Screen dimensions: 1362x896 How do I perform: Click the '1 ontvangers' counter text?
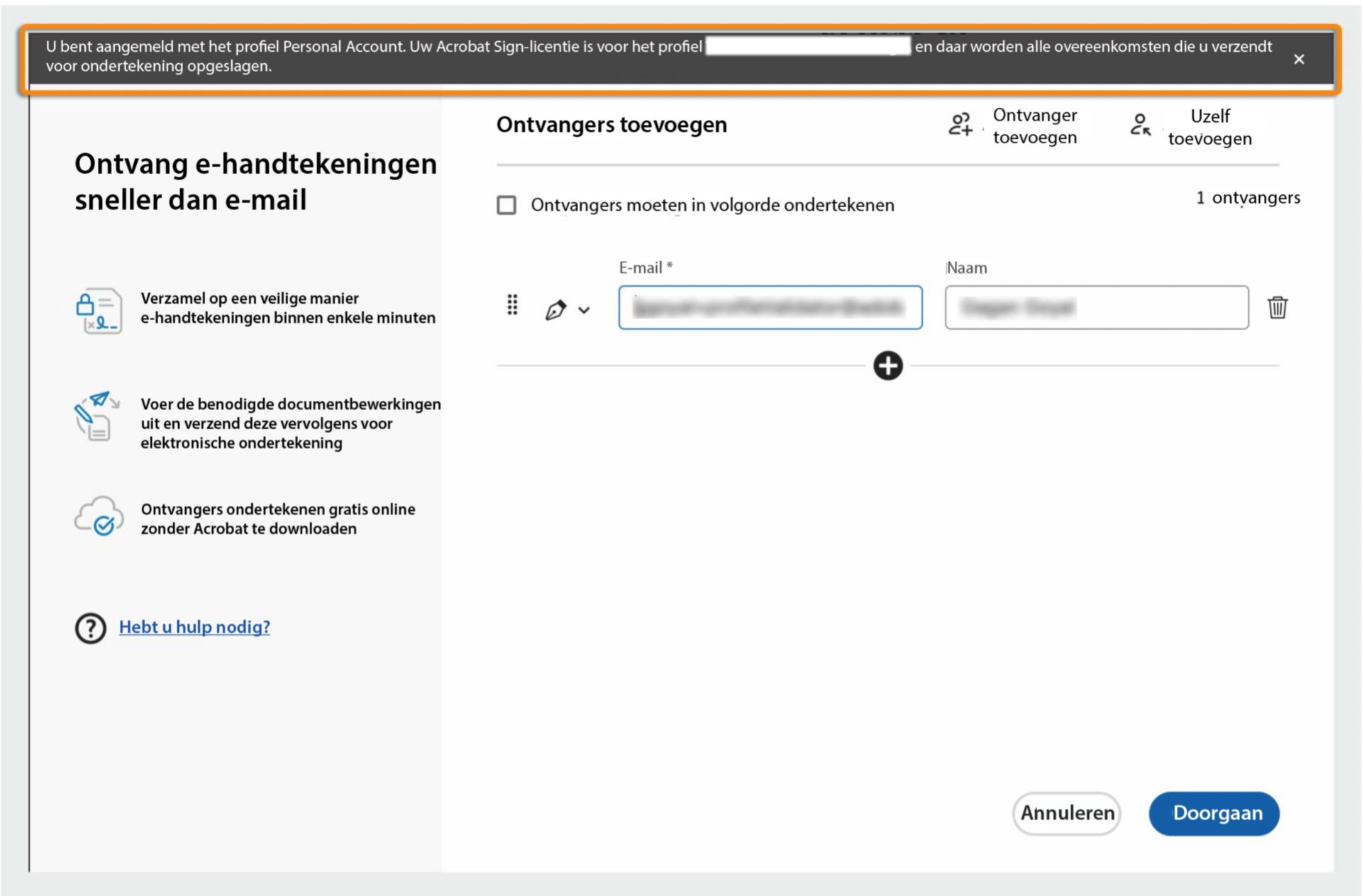[1248, 199]
